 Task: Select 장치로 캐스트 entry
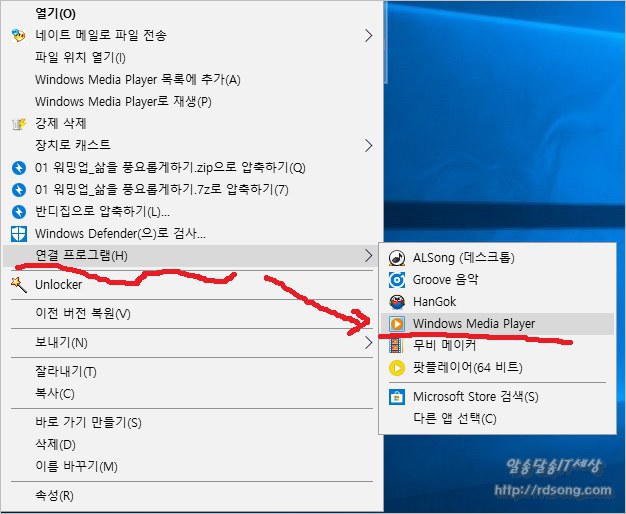click(x=192, y=145)
